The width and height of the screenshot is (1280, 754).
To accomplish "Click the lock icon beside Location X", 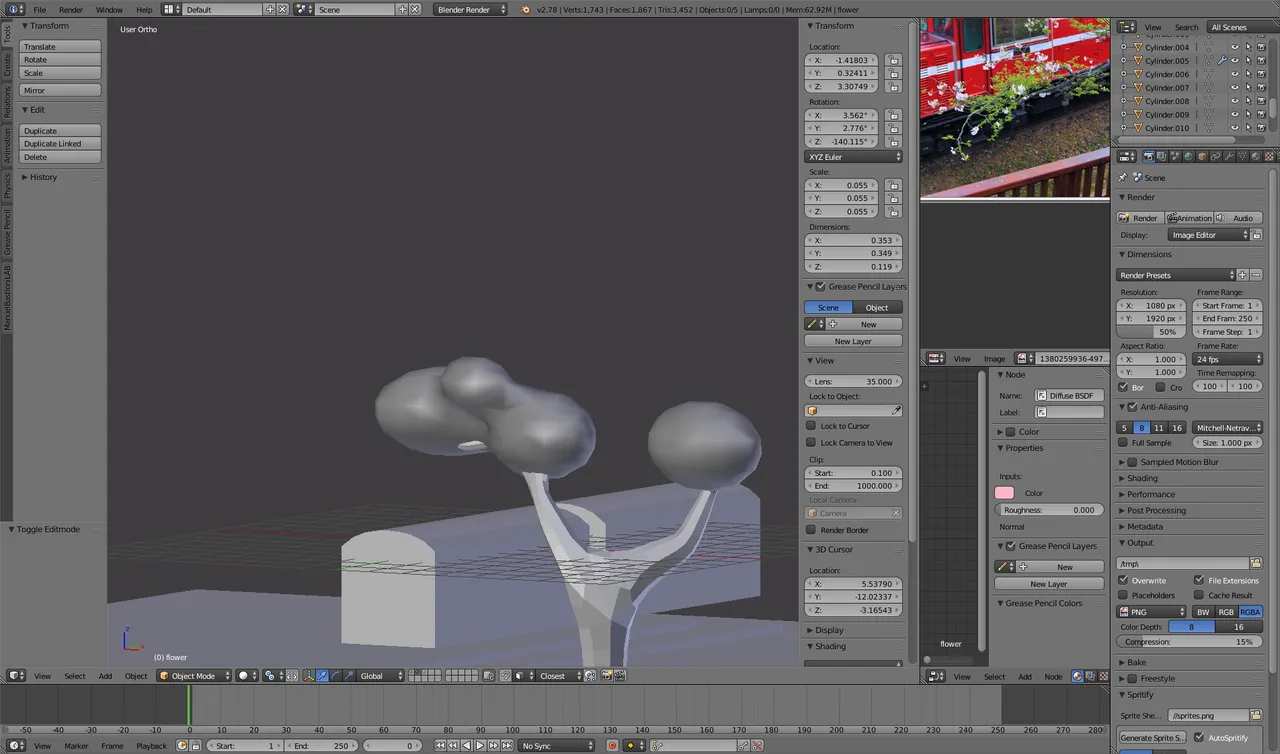I will tap(893, 60).
